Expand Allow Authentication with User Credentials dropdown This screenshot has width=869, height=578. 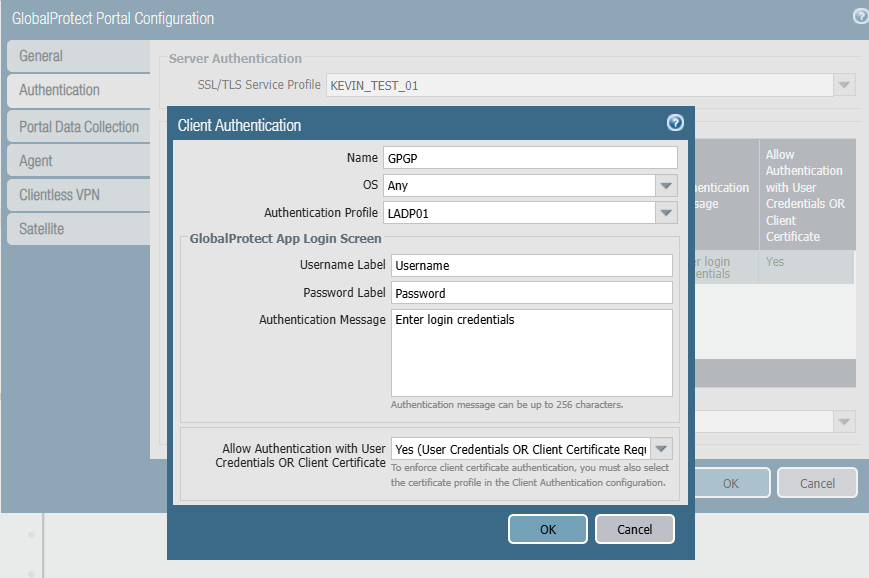pos(661,449)
